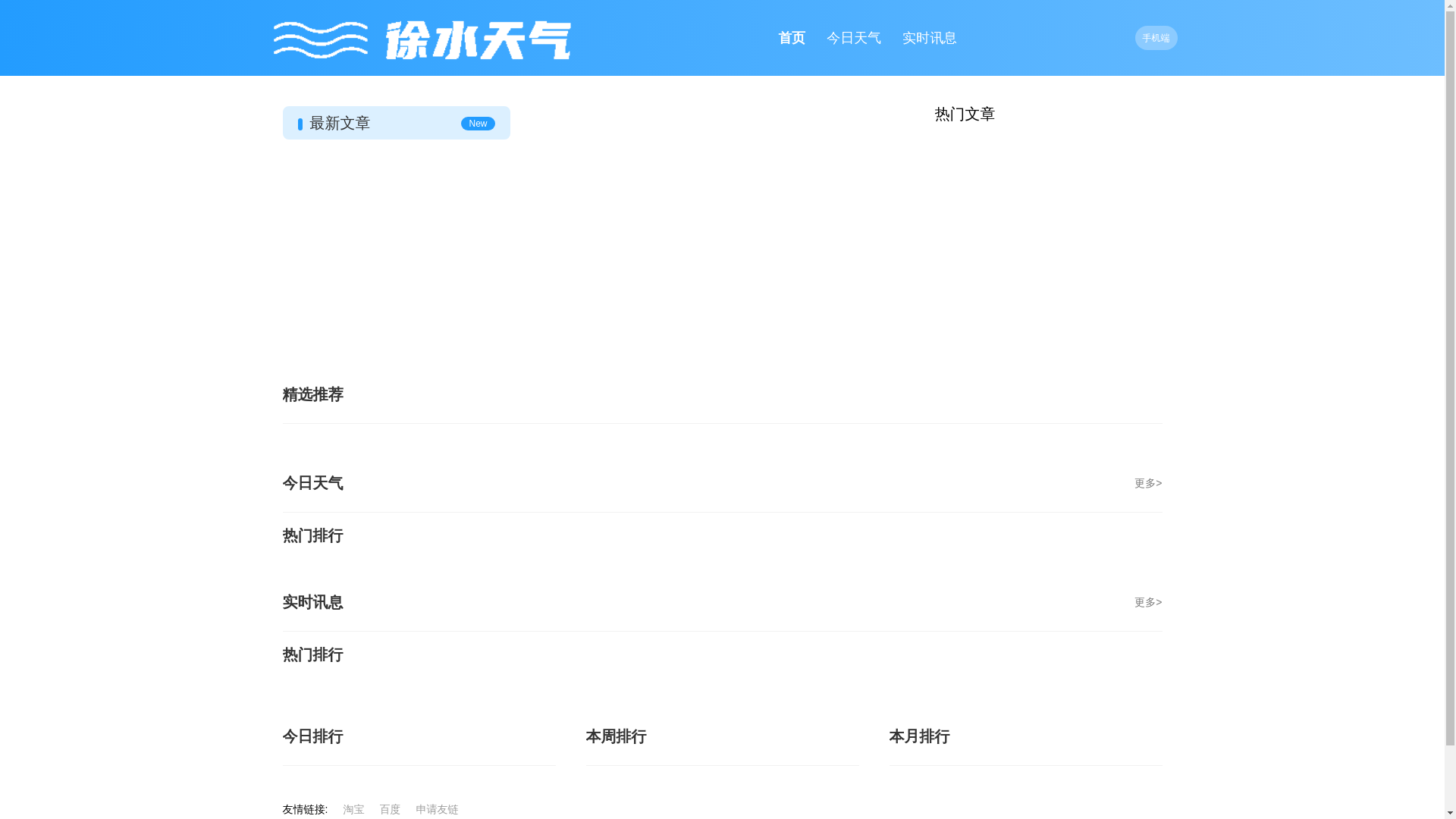Screen dimensions: 1456x819
Task: Click the 友情链接 label
Action: [x=305, y=809]
